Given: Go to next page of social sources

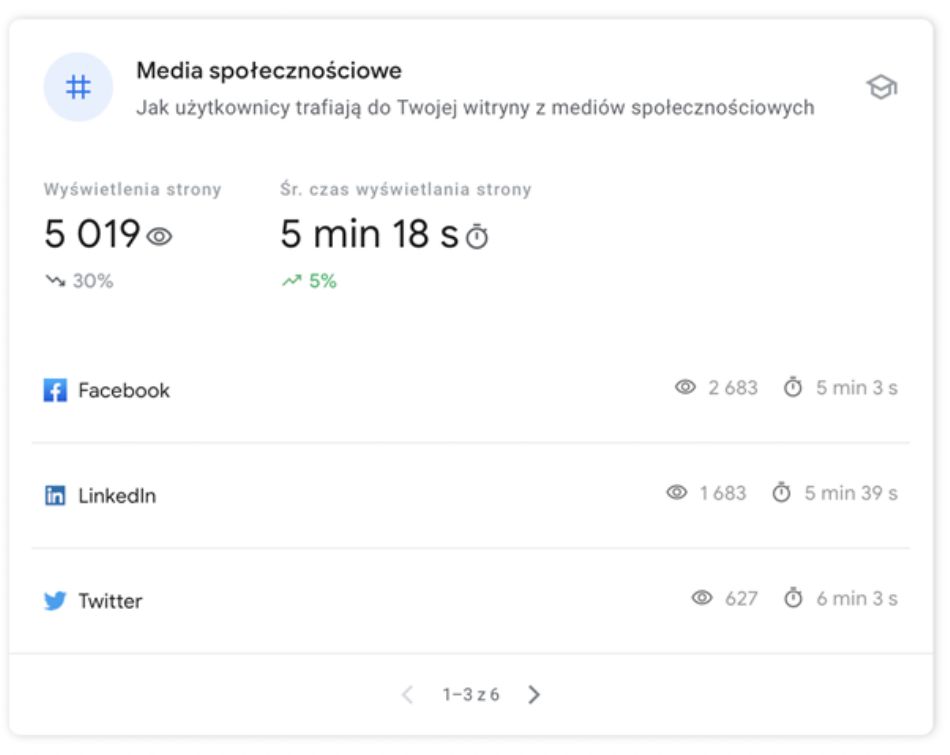Looking at the screenshot, I should [534, 694].
